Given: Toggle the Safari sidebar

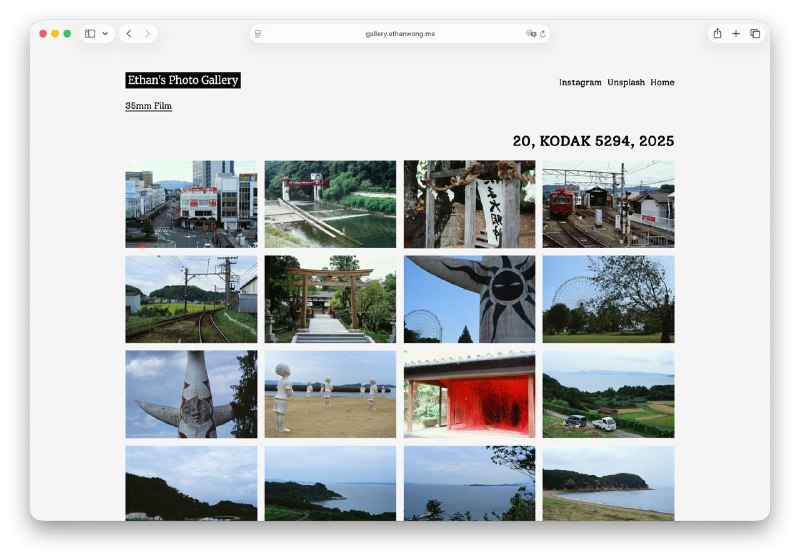Looking at the screenshot, I should coord(90,34).
